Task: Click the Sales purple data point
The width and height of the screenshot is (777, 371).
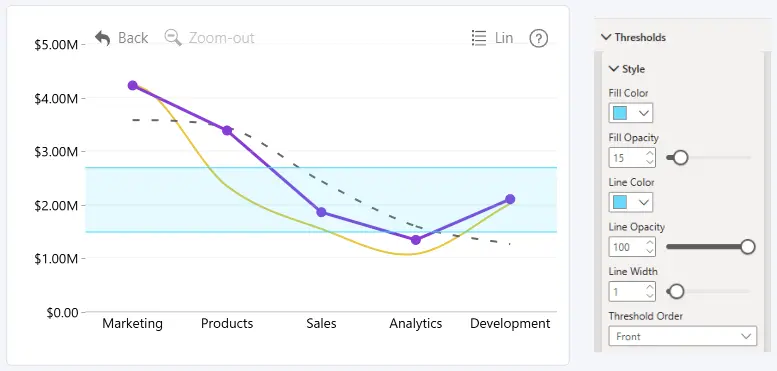Action: point(321,212)
